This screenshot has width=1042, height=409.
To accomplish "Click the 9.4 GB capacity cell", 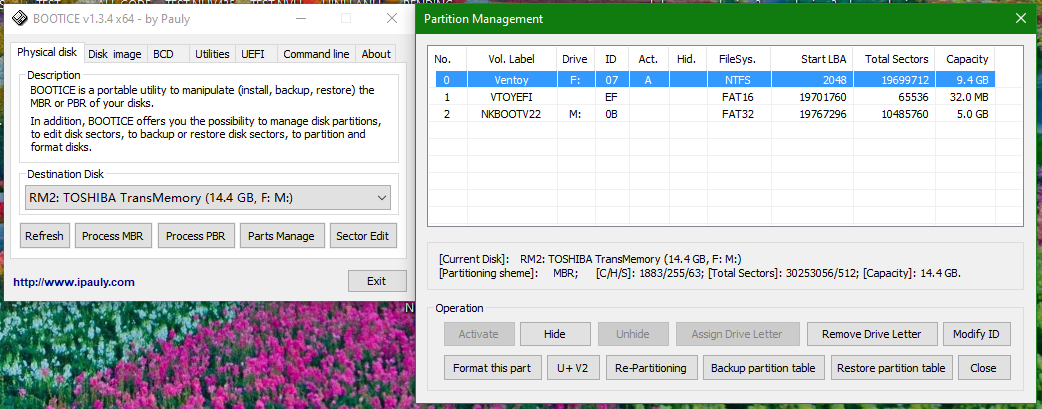I will [x=965, y=80].
